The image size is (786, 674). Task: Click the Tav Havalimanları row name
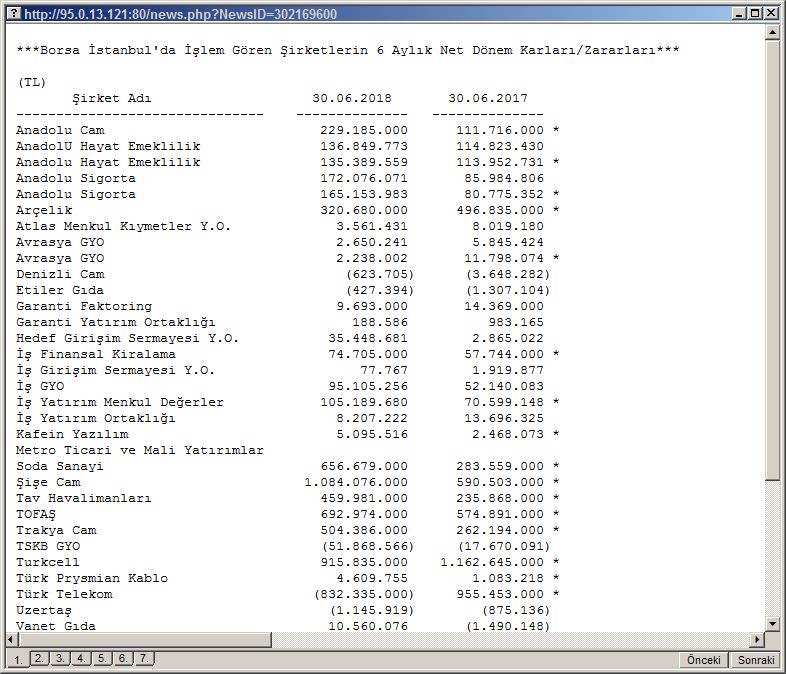coord(84,499)
